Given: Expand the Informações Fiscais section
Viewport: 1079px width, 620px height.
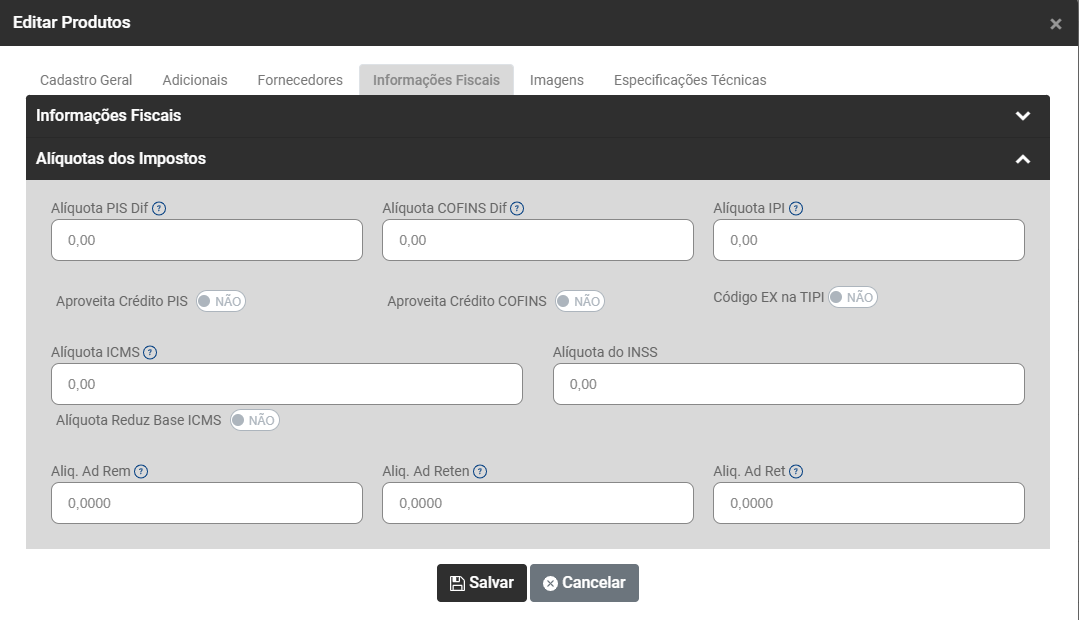Looking at the screenshot, I should pos(1022,116).
